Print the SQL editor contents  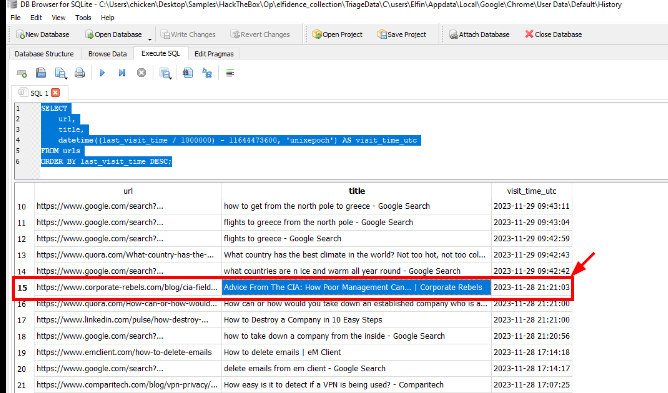pyautogui.click(x=80, y=73)
